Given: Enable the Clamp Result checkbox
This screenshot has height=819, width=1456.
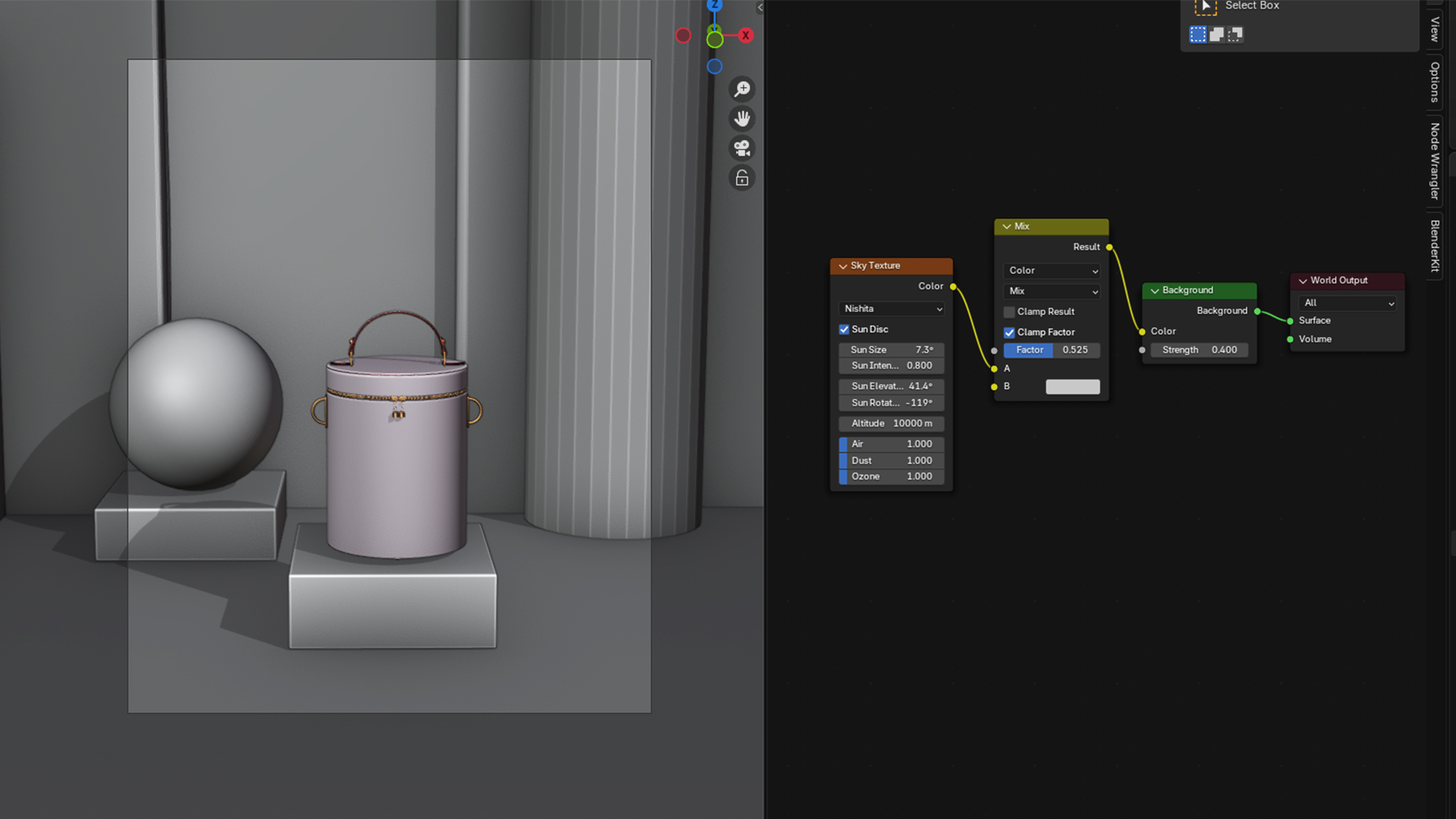Looking at the screenshot, I should 1009,312.
